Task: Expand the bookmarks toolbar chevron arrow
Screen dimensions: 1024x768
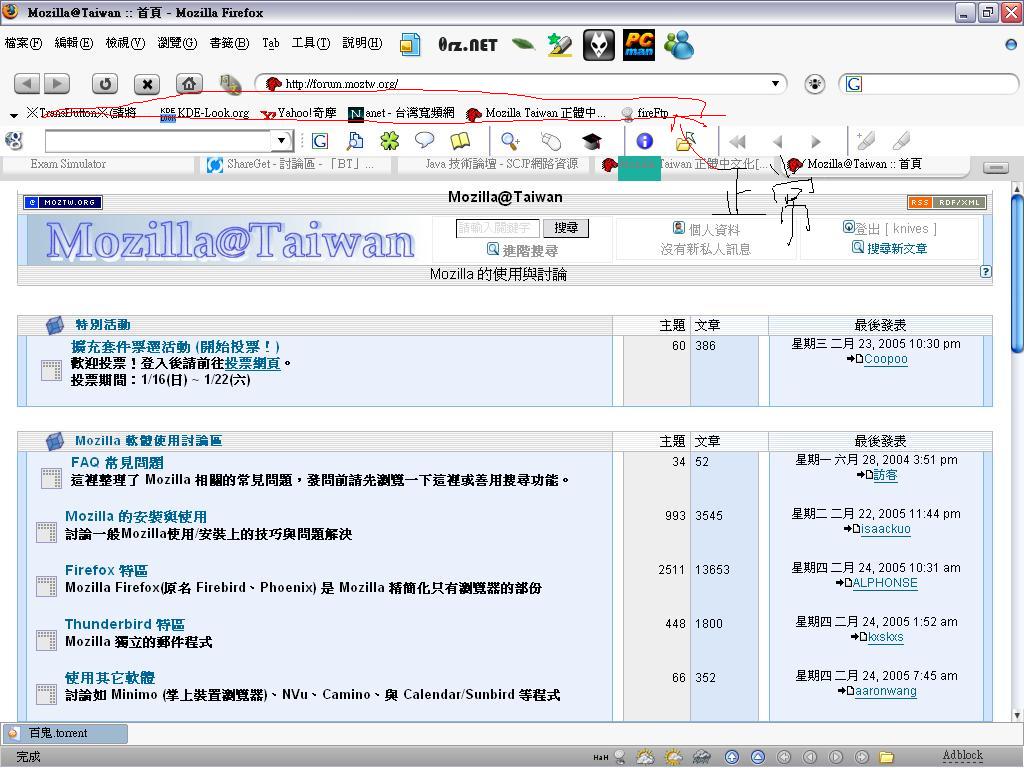Action: click(x=14, y=114)
